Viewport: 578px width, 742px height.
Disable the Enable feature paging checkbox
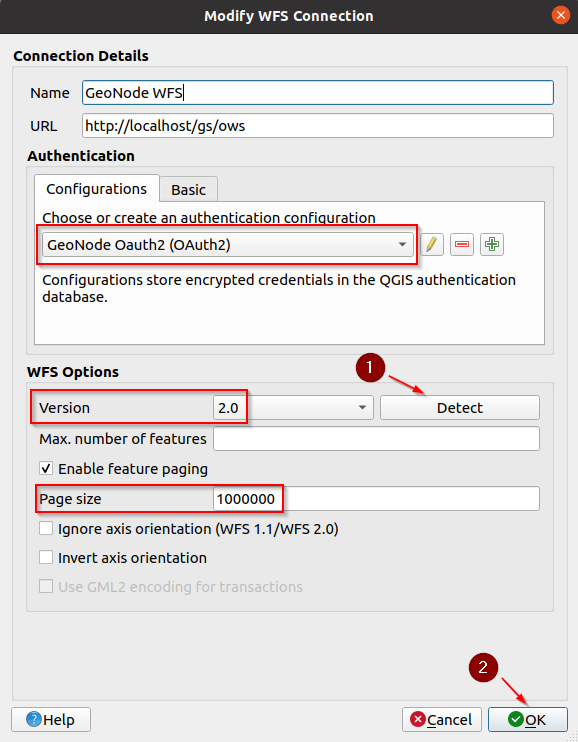[x=46, y=468]
